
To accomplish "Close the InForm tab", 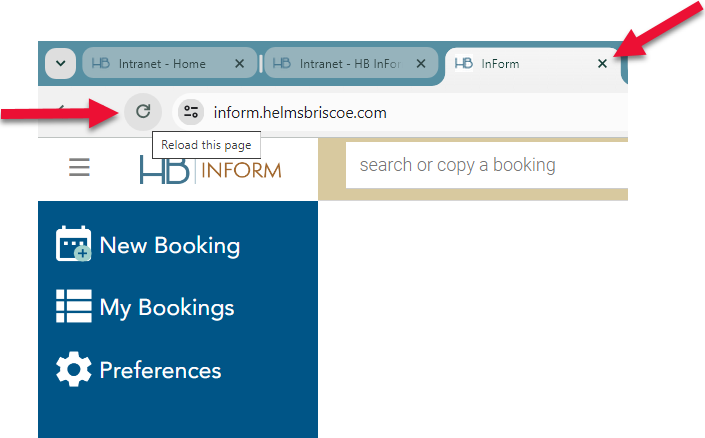I will point(602,64).
